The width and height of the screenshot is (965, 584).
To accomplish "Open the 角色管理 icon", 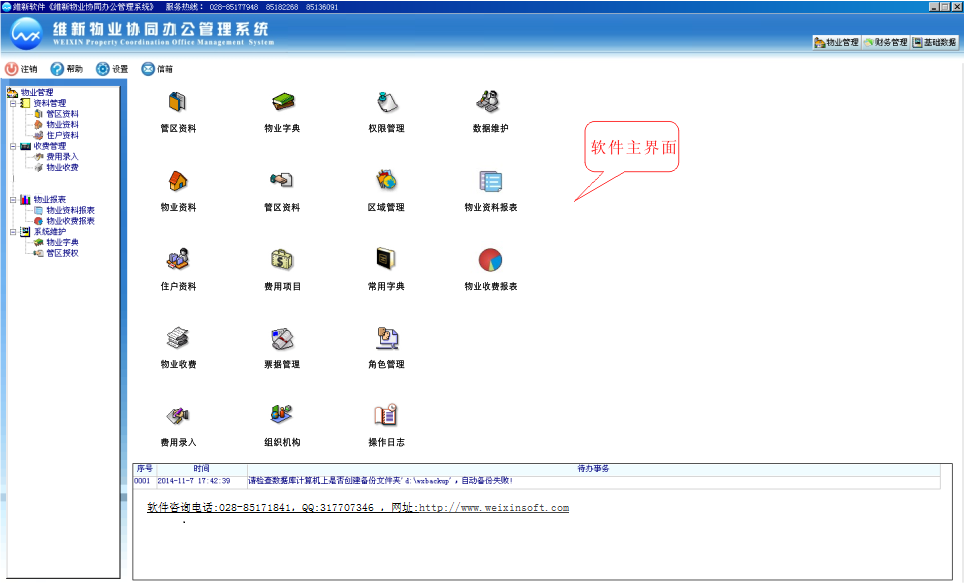I will coord(386,338).
